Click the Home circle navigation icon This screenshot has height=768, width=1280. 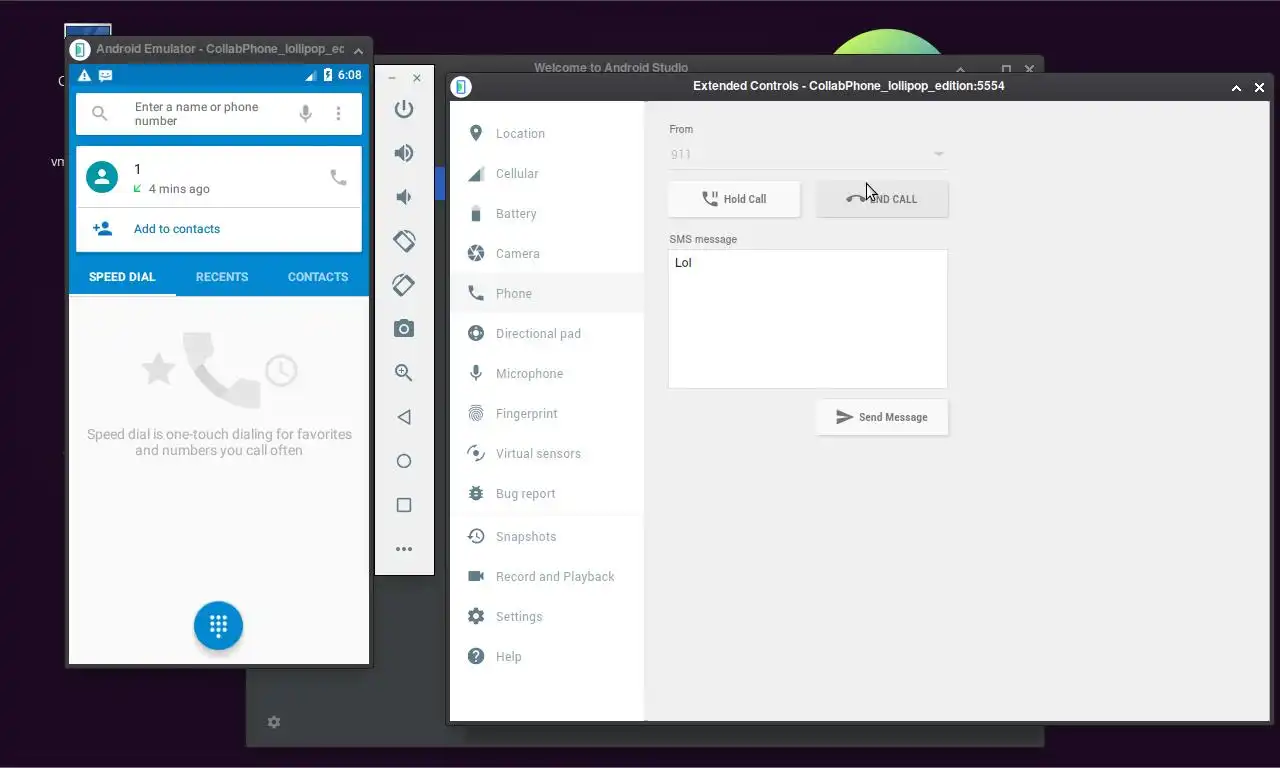click(x=404, y=461)
